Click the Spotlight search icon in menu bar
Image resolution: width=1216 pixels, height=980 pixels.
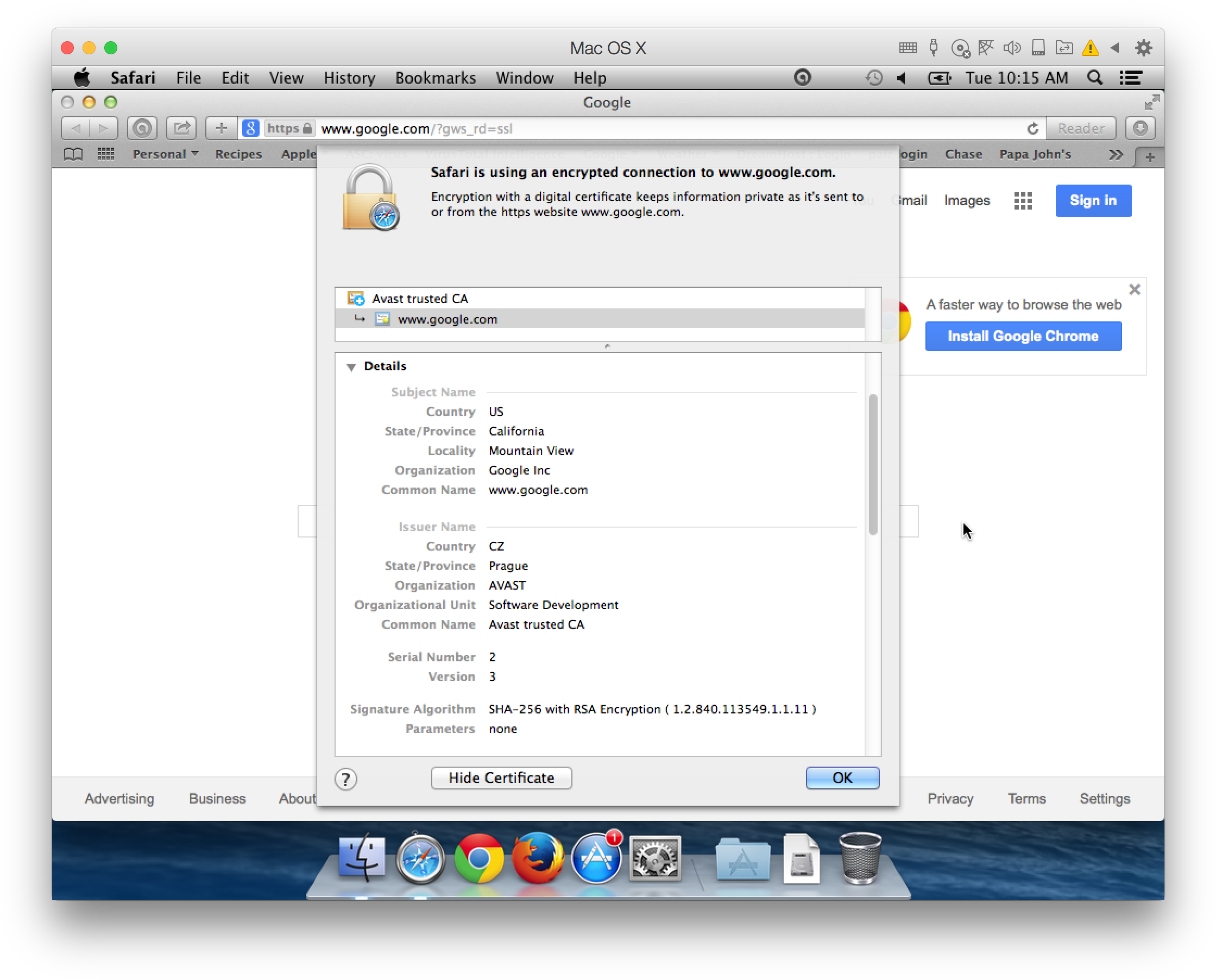[1095, 77]
